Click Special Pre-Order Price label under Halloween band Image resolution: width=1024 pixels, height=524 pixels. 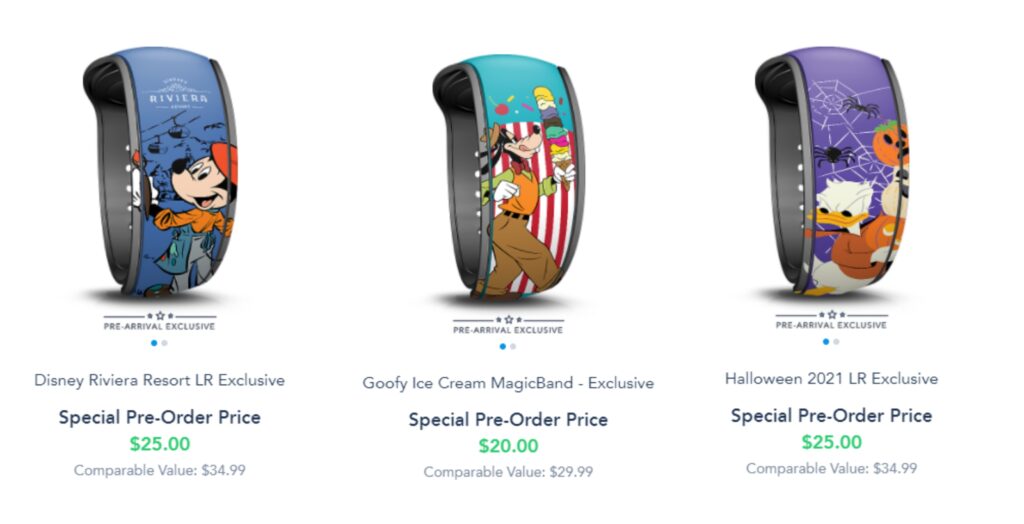click(831, 416)
